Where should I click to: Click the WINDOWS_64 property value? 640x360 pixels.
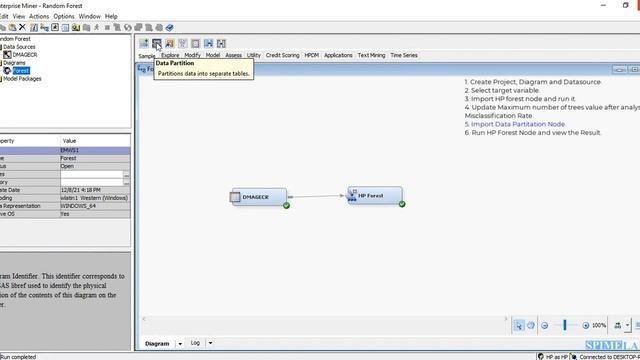(x=78, y=206)
